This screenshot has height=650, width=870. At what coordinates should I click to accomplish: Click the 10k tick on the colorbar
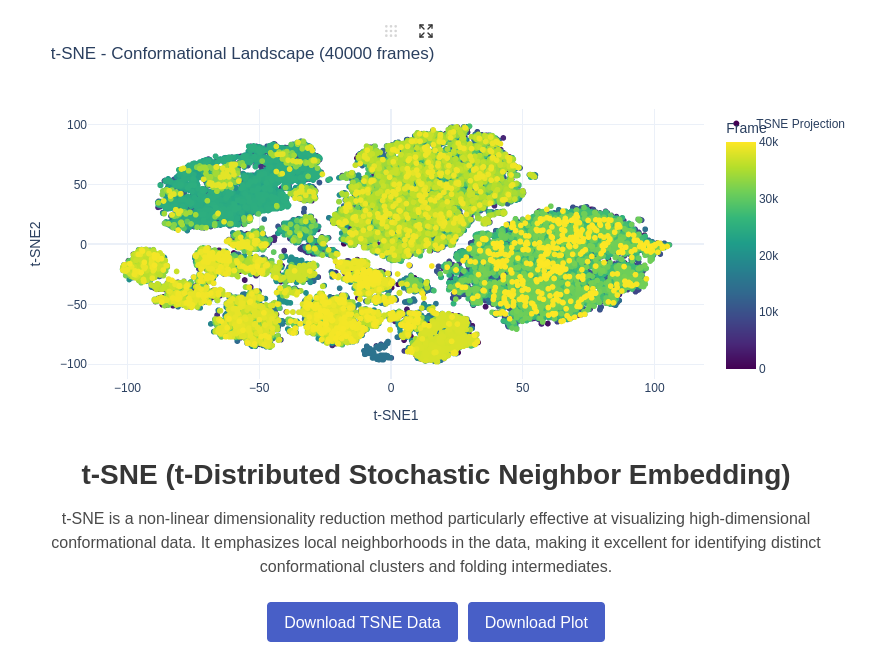coord(766,311)
